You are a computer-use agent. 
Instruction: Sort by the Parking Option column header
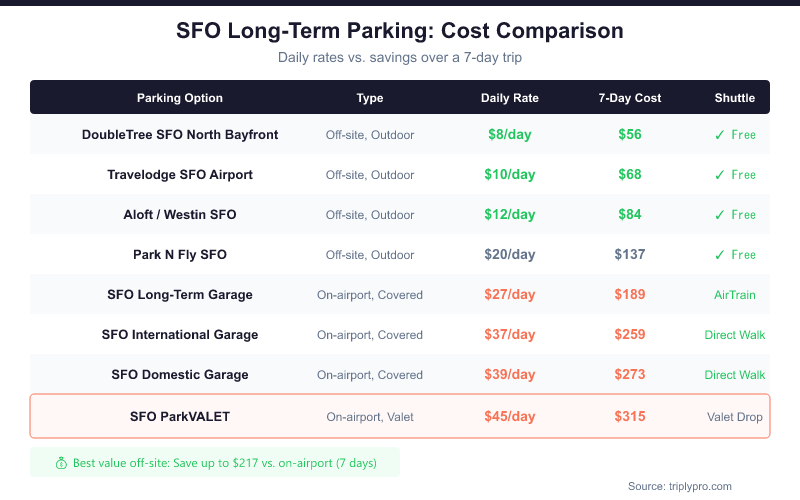[x=180, y=98]
